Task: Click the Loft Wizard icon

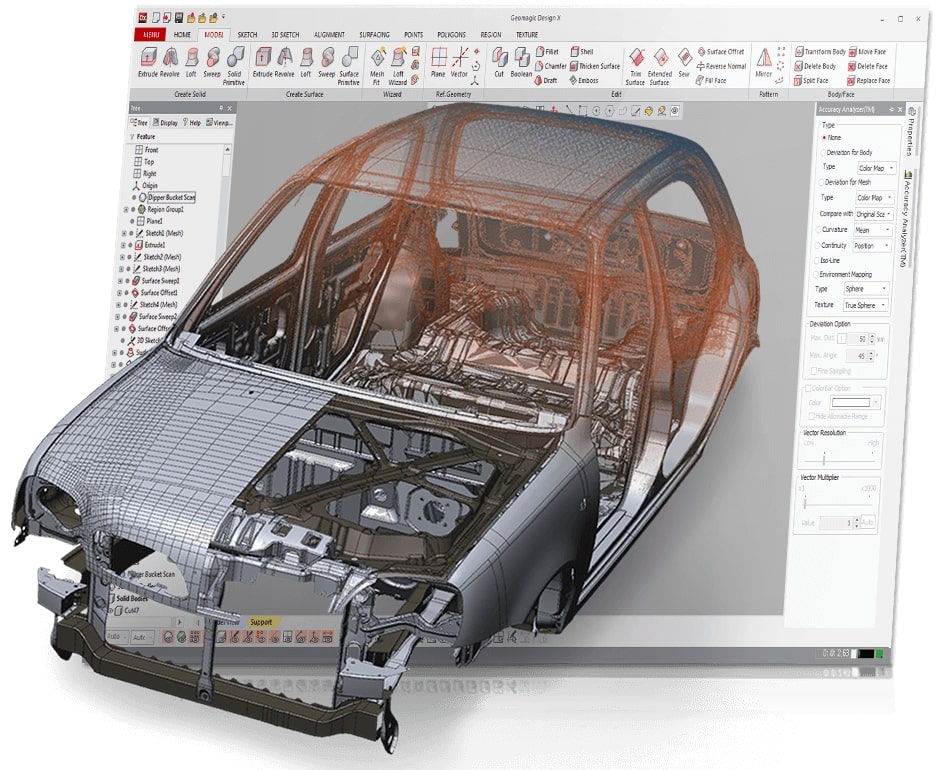Action: coord(397,62)
